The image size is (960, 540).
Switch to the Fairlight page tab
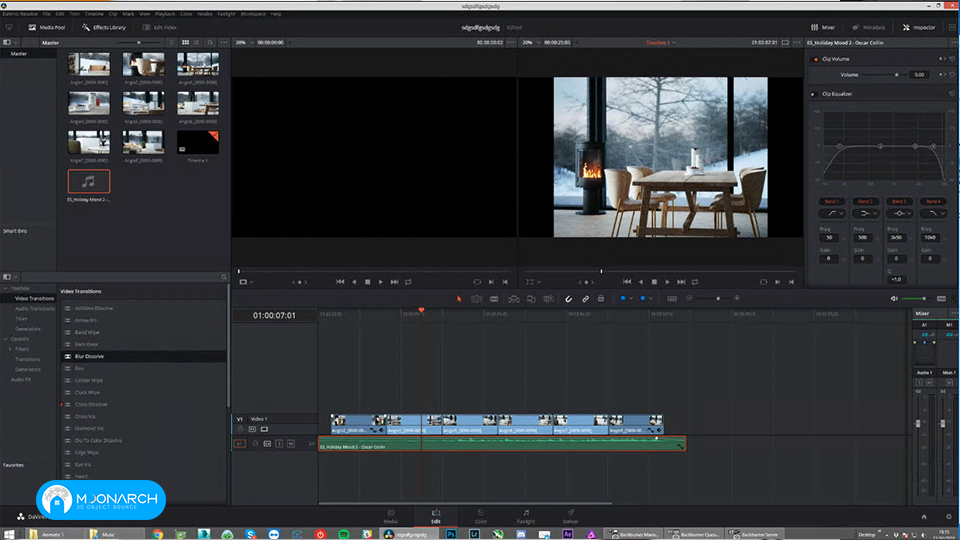[x=526, y=516]
